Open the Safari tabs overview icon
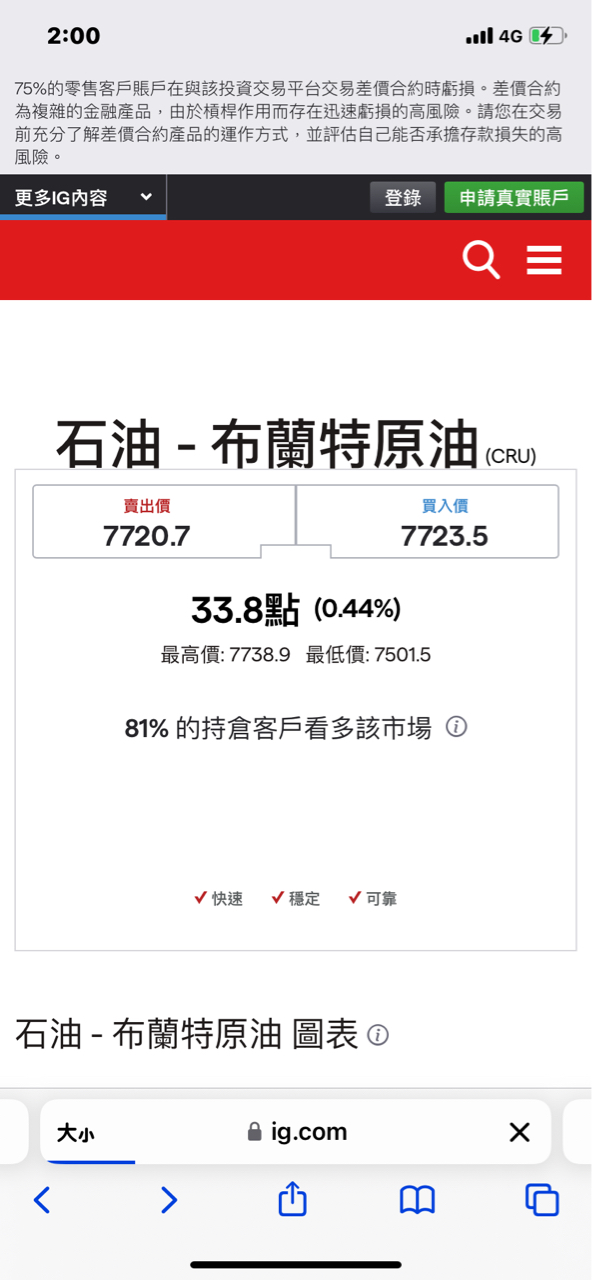This screenshot has height=1280, width=592. 541,1198
